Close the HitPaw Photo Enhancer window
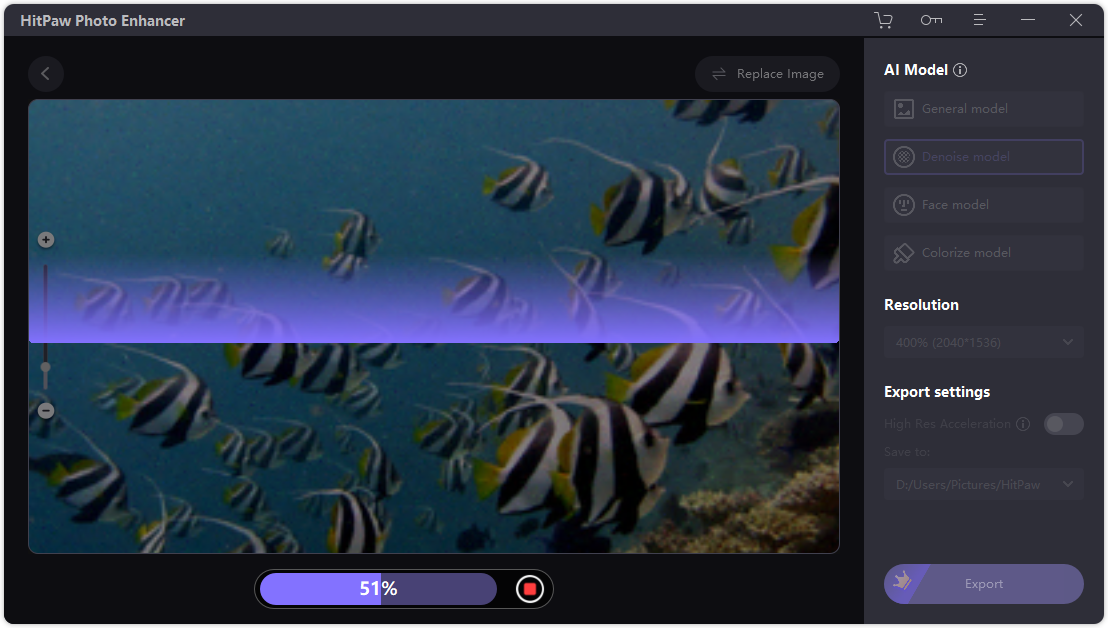This screenshot has width=1108, height=628. [x=1075, y=20]
